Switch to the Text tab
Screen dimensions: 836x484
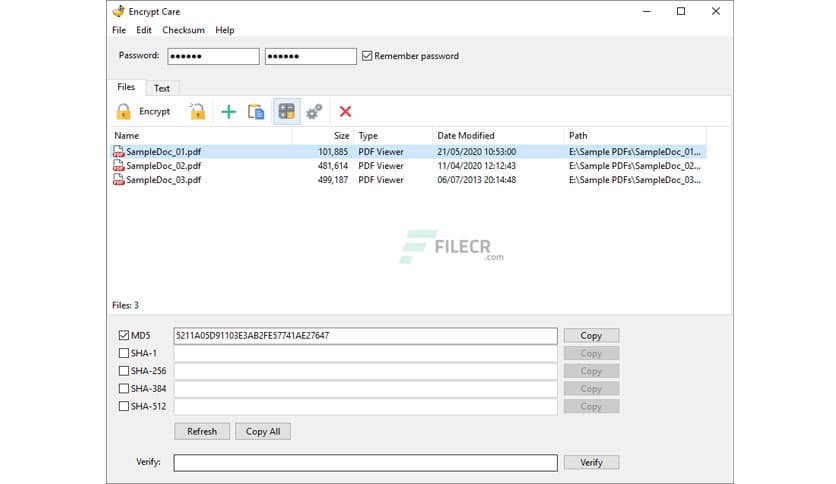tap(162, 88)
